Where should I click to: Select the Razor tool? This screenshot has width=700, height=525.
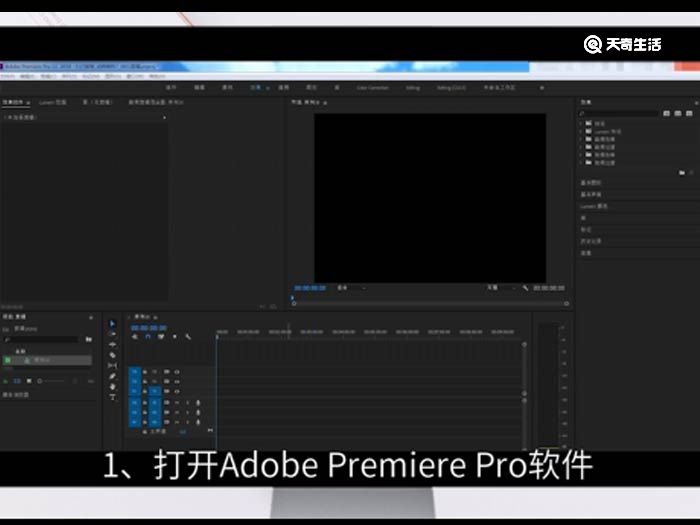112,355
